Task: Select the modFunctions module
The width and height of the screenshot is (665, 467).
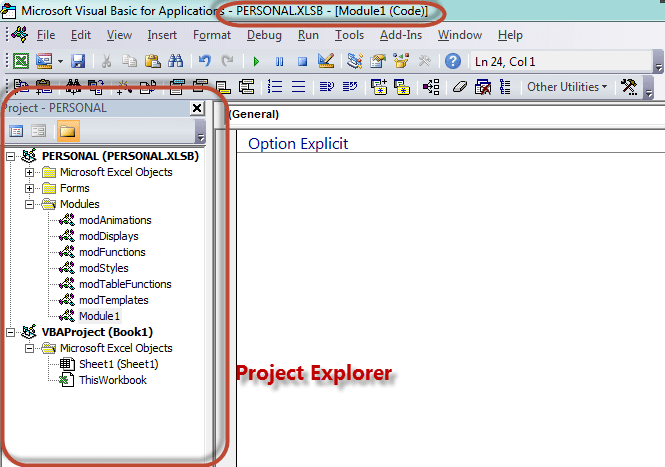Action: click(x=112, y=252)
